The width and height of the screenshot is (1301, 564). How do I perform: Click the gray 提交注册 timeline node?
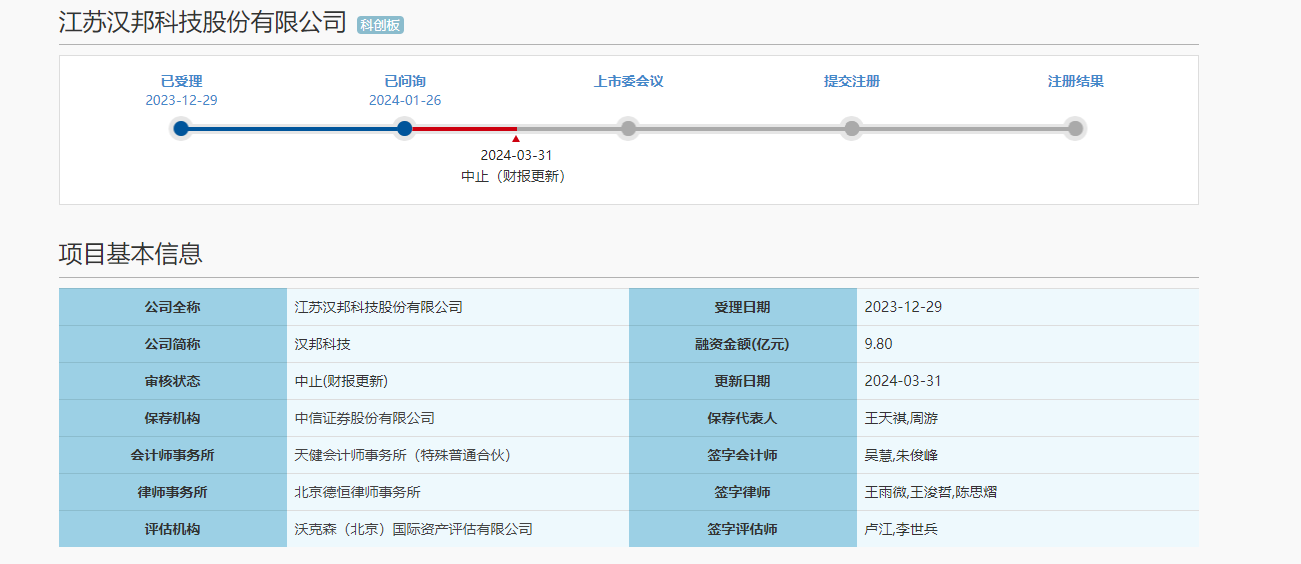tap(852, 128)
